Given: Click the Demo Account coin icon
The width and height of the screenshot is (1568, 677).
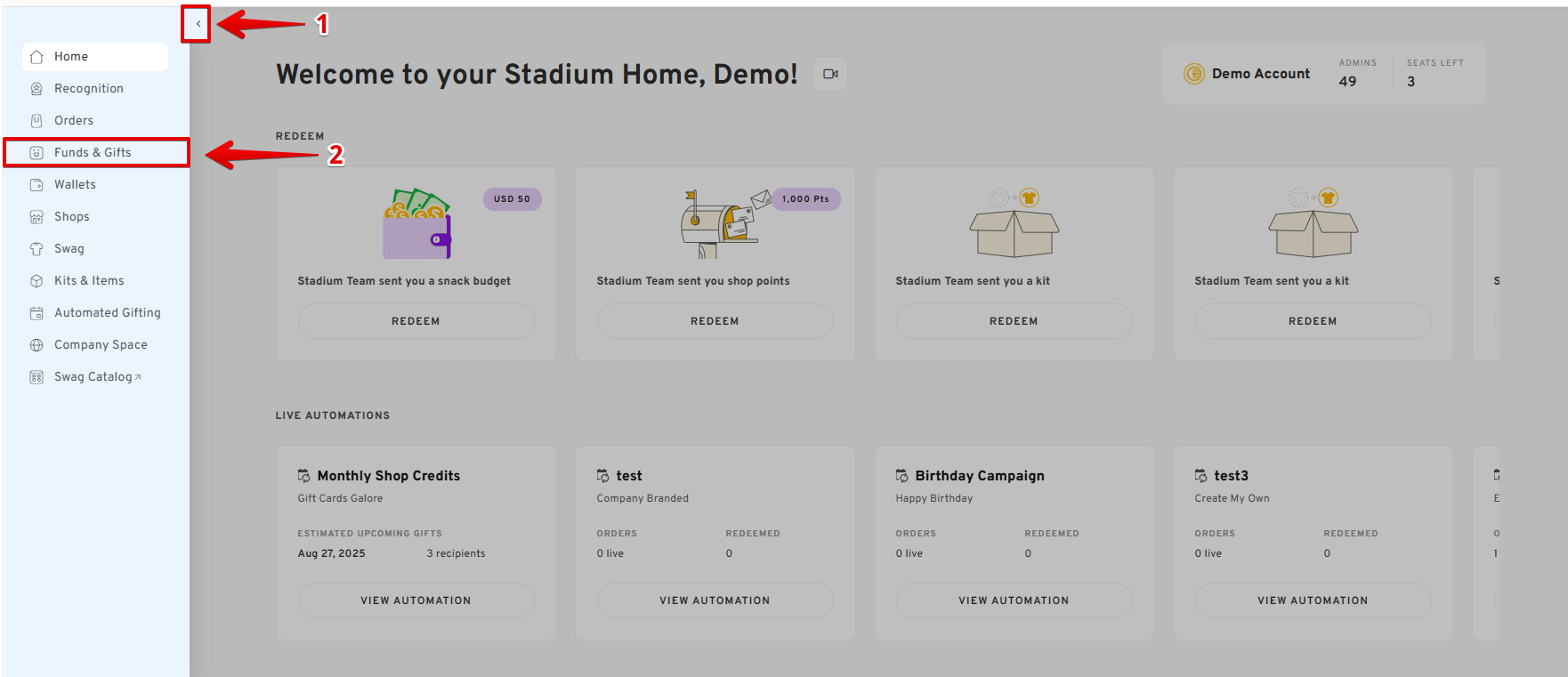Looking at the screenshot, I should click(1193, 74).
